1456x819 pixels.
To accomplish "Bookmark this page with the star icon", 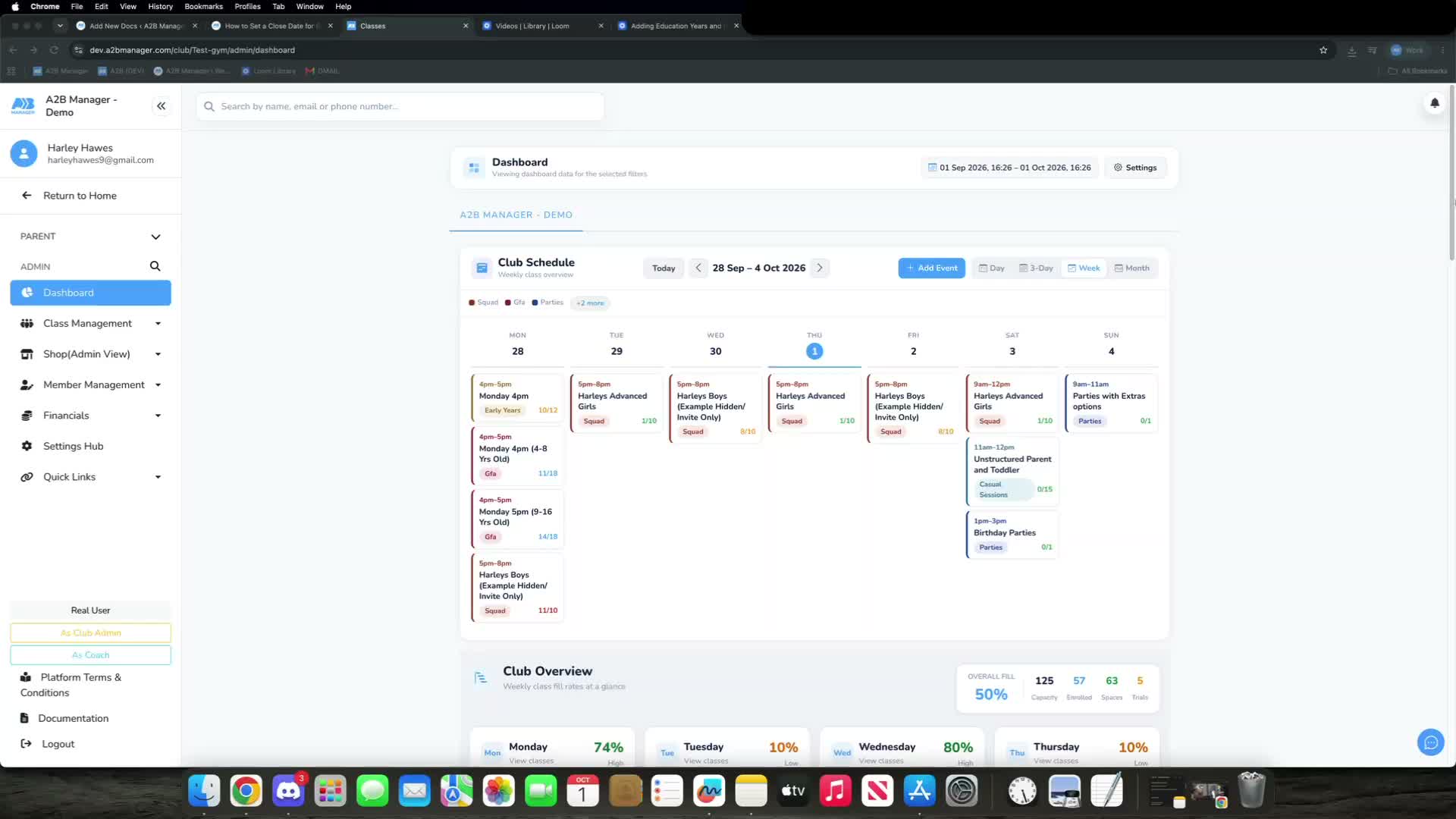I will point(1323,50).
